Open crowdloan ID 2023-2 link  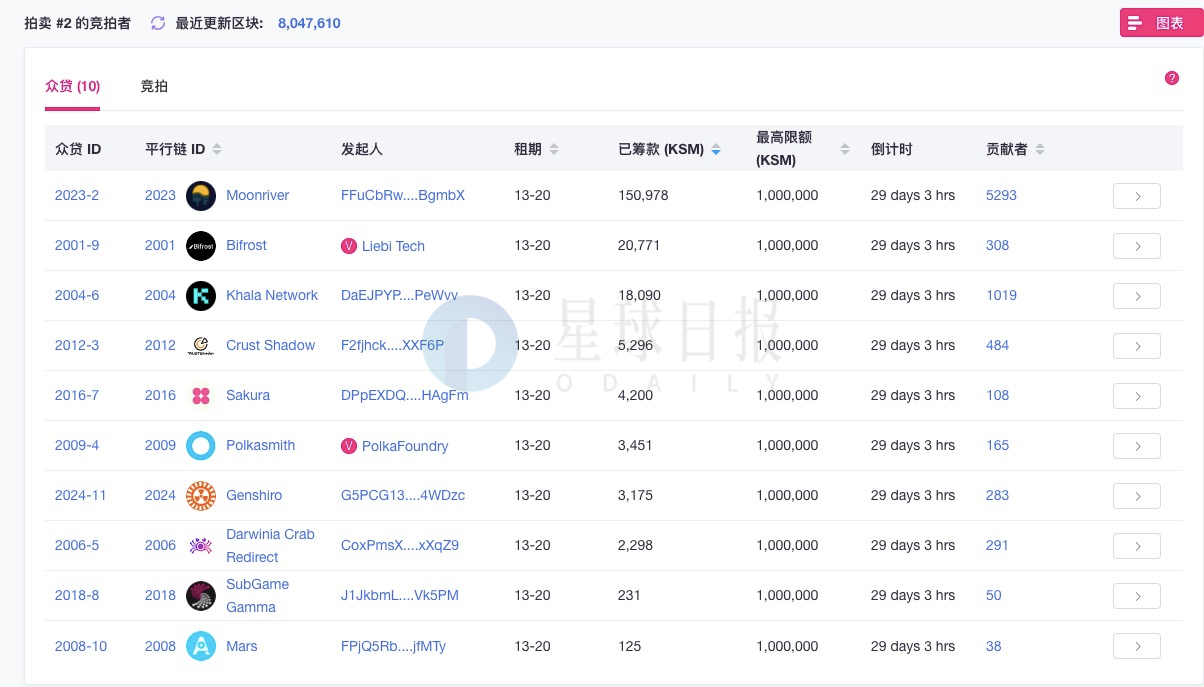point(77,196)
